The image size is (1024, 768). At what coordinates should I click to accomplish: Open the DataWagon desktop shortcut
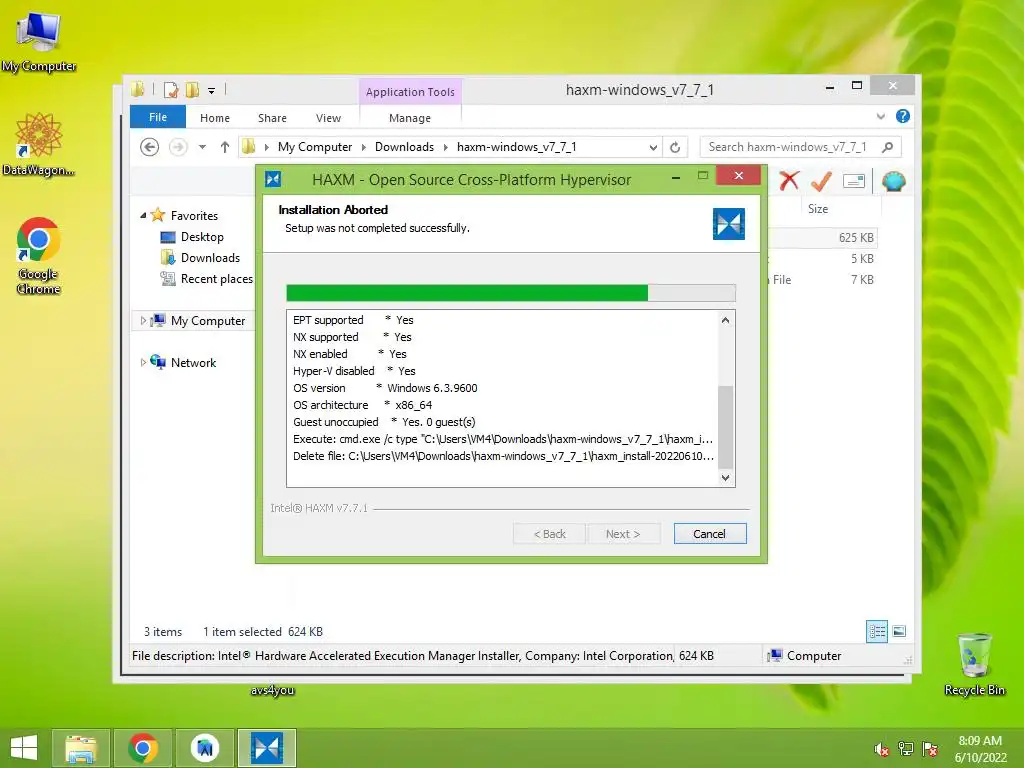(x=39, y=144)
